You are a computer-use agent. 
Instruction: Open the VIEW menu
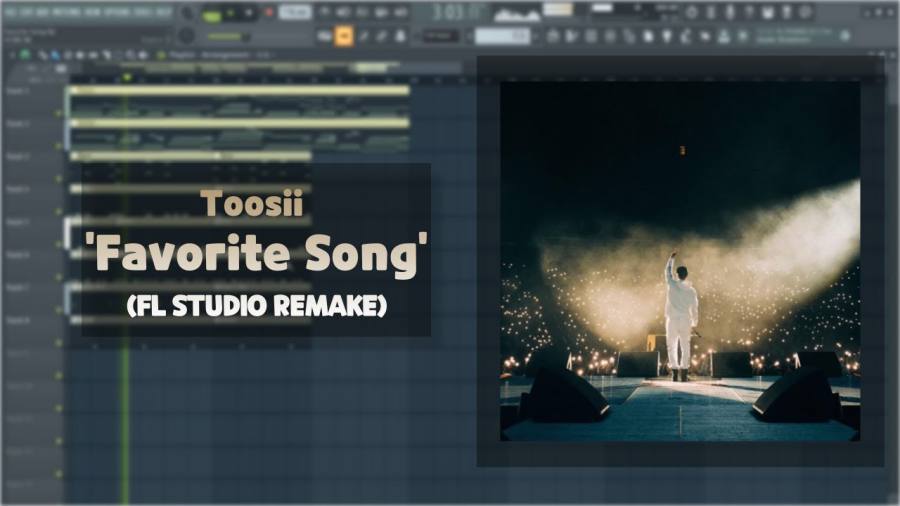coord(92,11)
